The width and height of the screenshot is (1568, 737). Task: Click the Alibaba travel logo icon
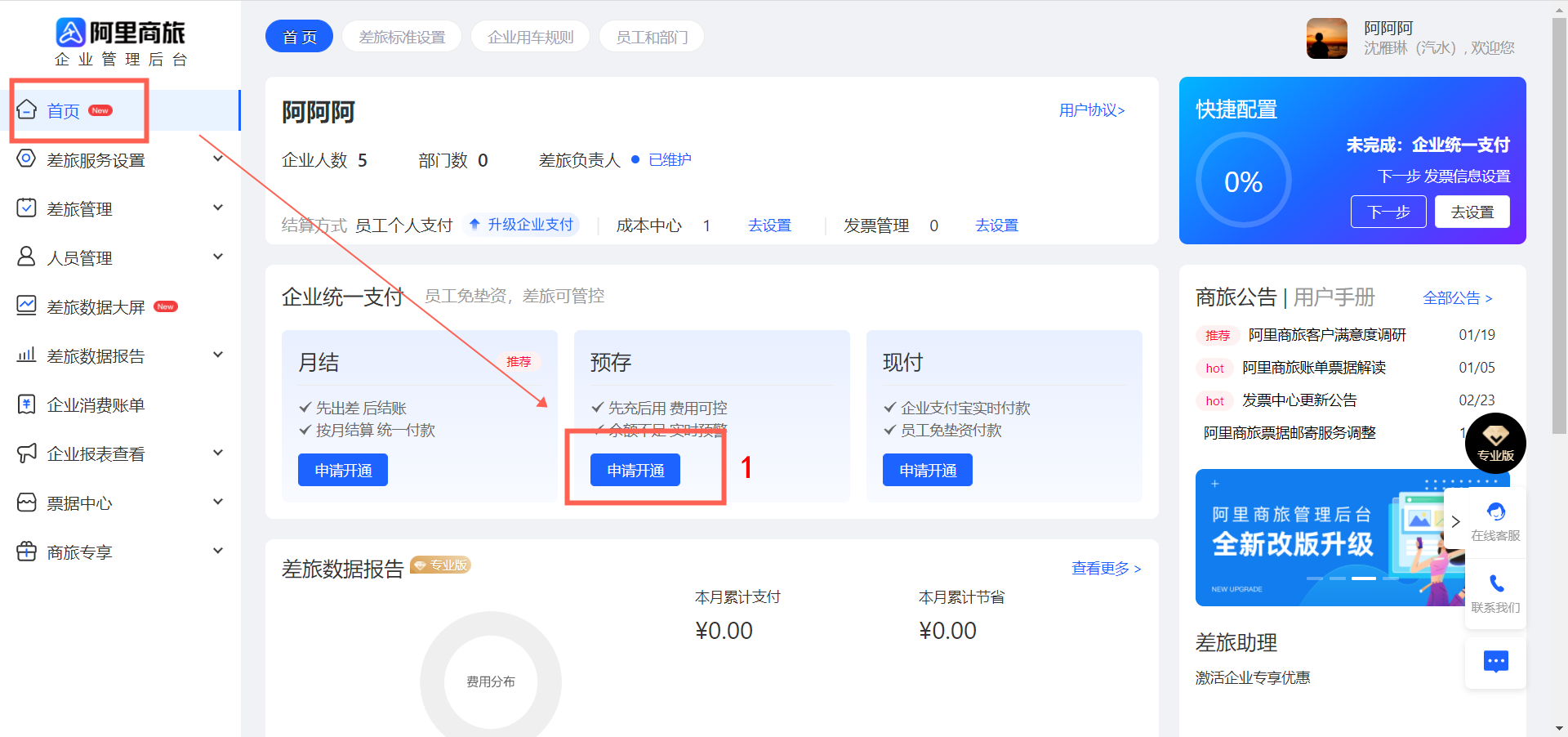click(70, 33)
